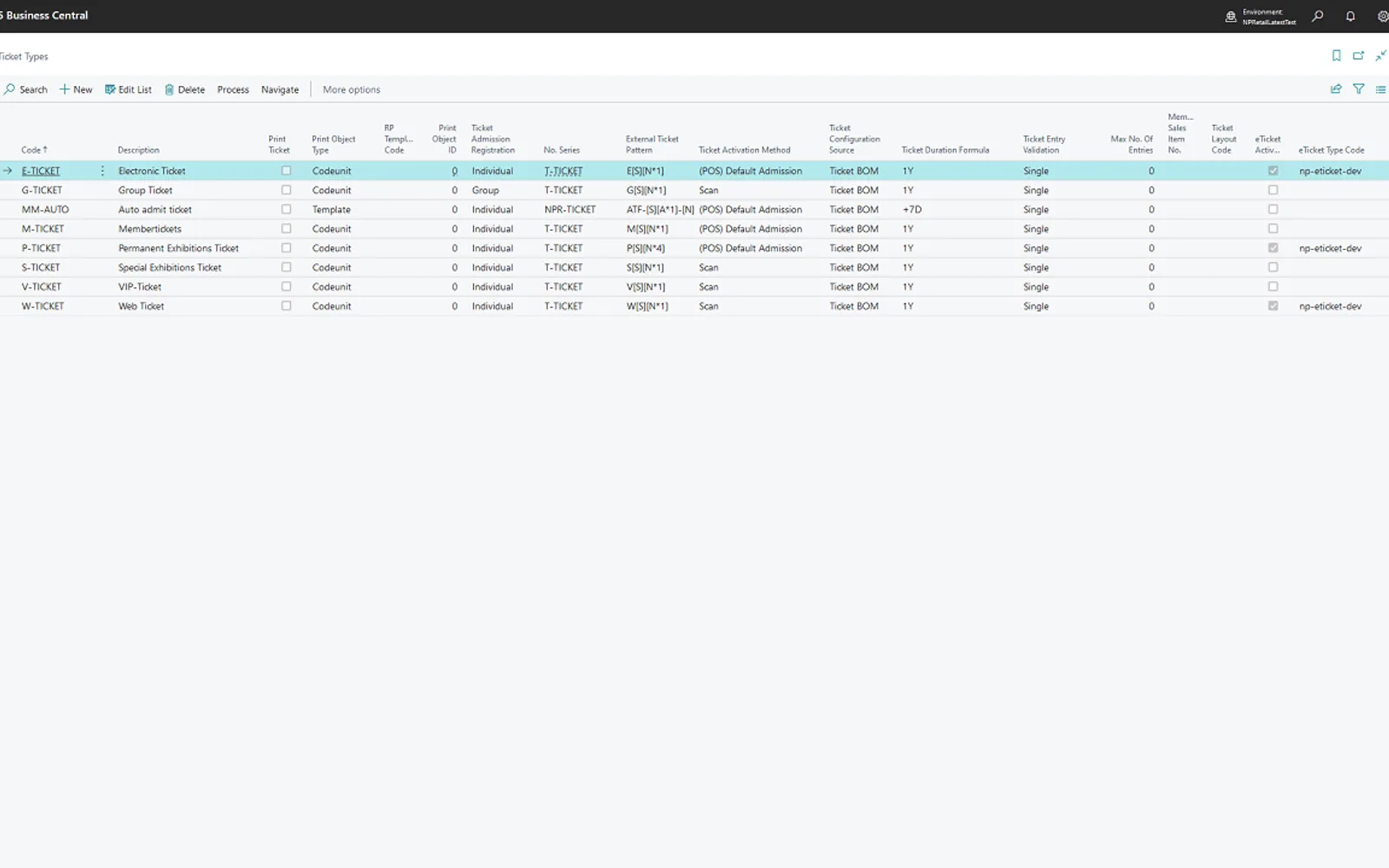Image resolution: width=1389 pixels, height=868 pixels.
Task: Toggle Print Ticket checkbox for M-TICKET
Action: click(x=286, y=228)
